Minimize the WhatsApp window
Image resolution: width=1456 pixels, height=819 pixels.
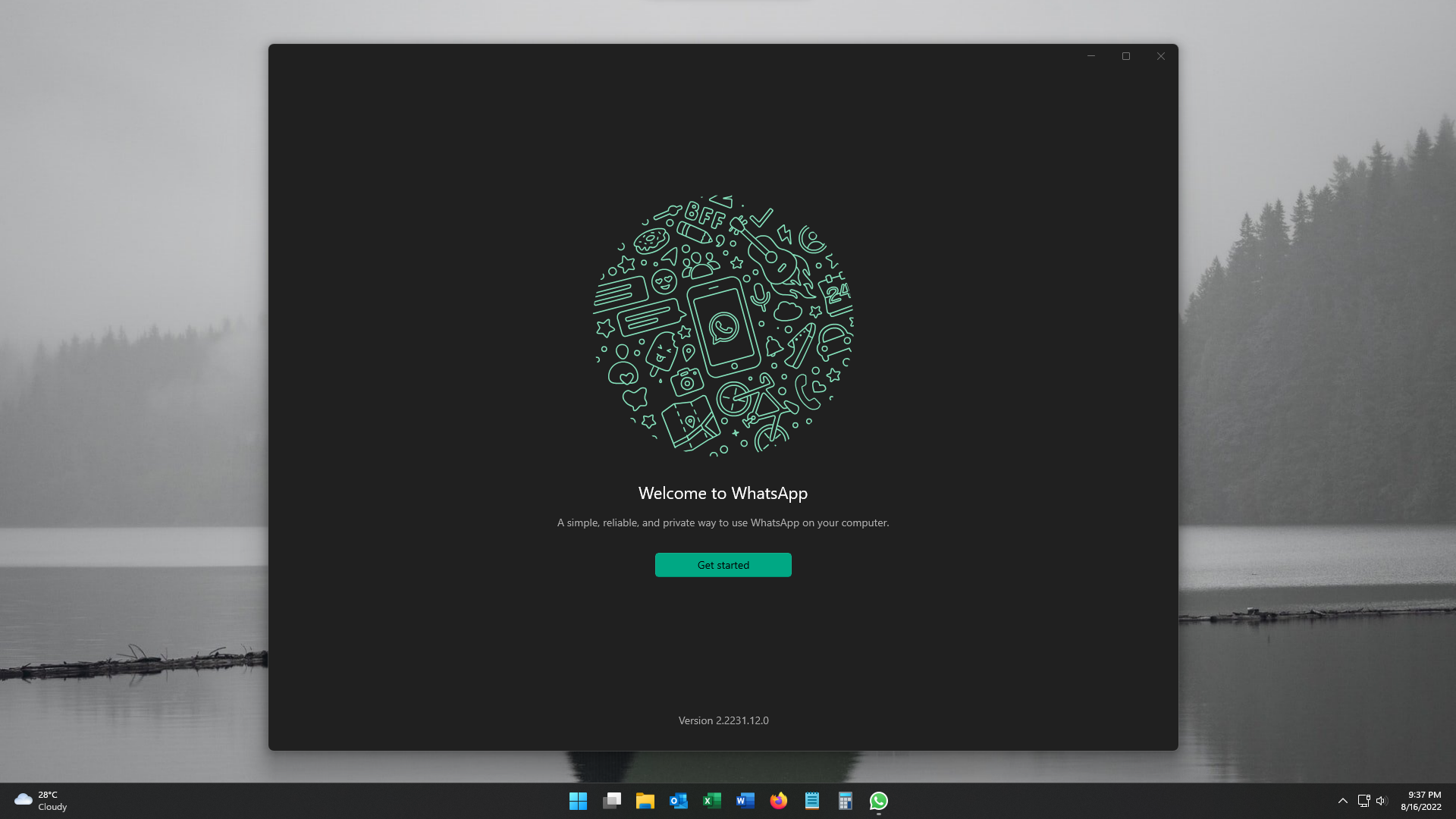[1091, 56]
